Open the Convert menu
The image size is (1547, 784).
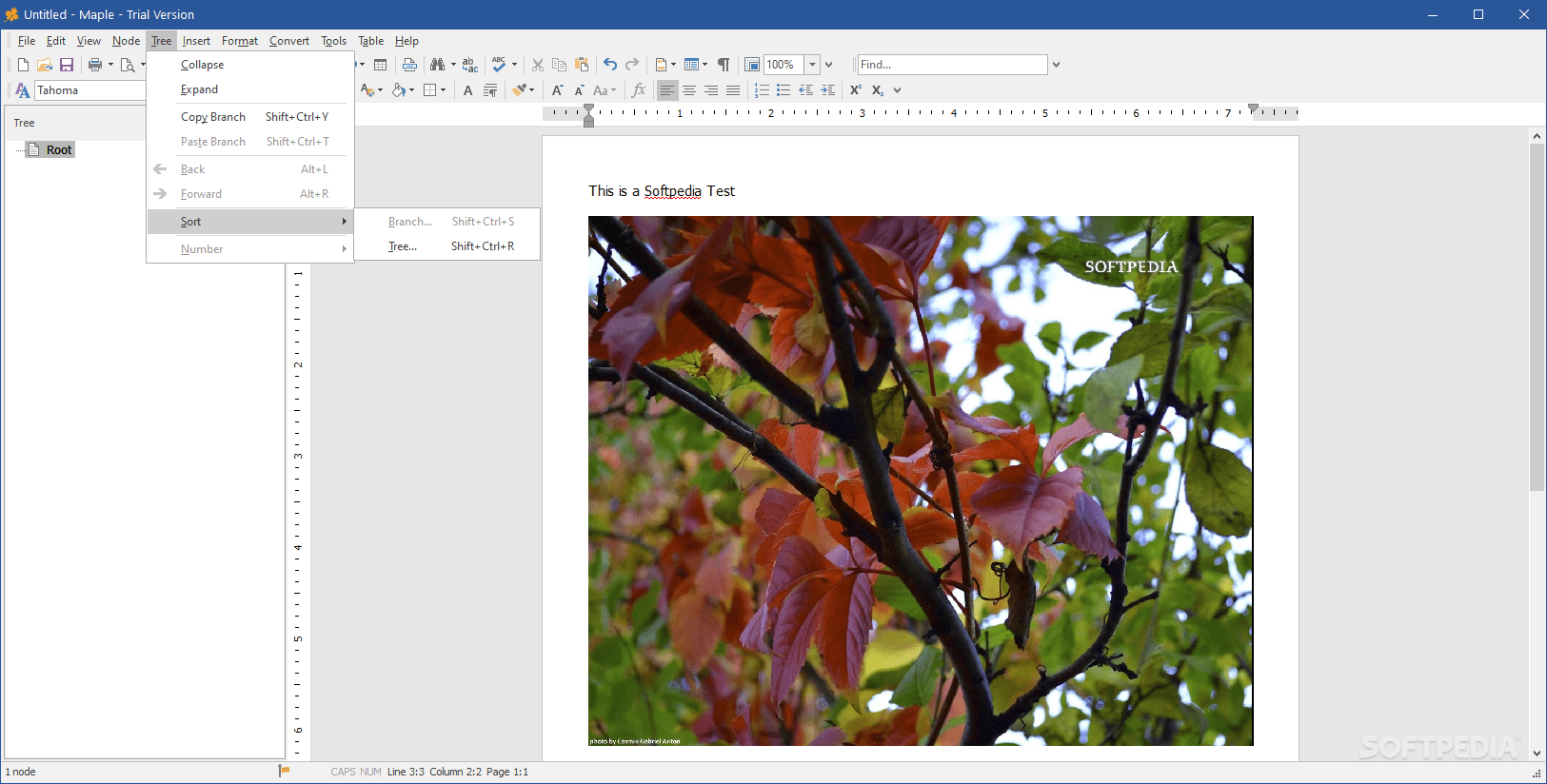[289, 41]
